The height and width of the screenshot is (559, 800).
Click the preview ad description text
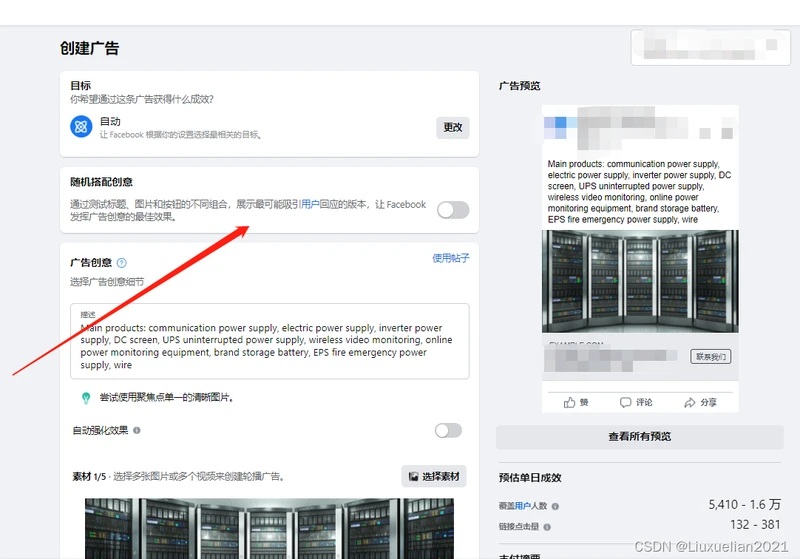point(639,192)
